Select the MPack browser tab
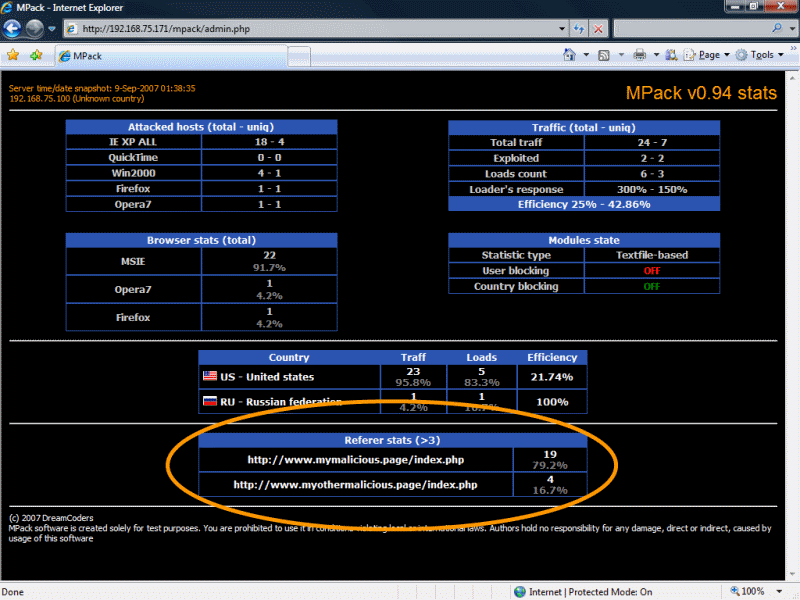800x600 pixels. (171, 56)
